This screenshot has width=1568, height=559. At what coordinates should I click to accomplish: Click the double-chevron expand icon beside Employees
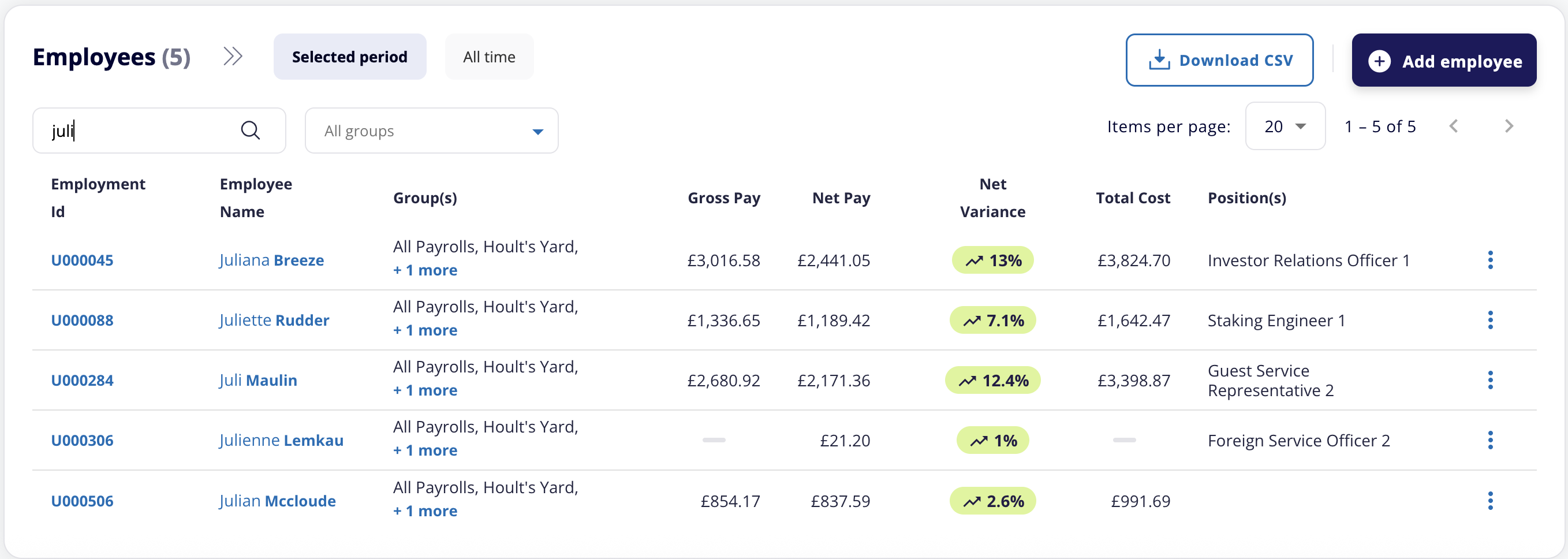[233, 57]
